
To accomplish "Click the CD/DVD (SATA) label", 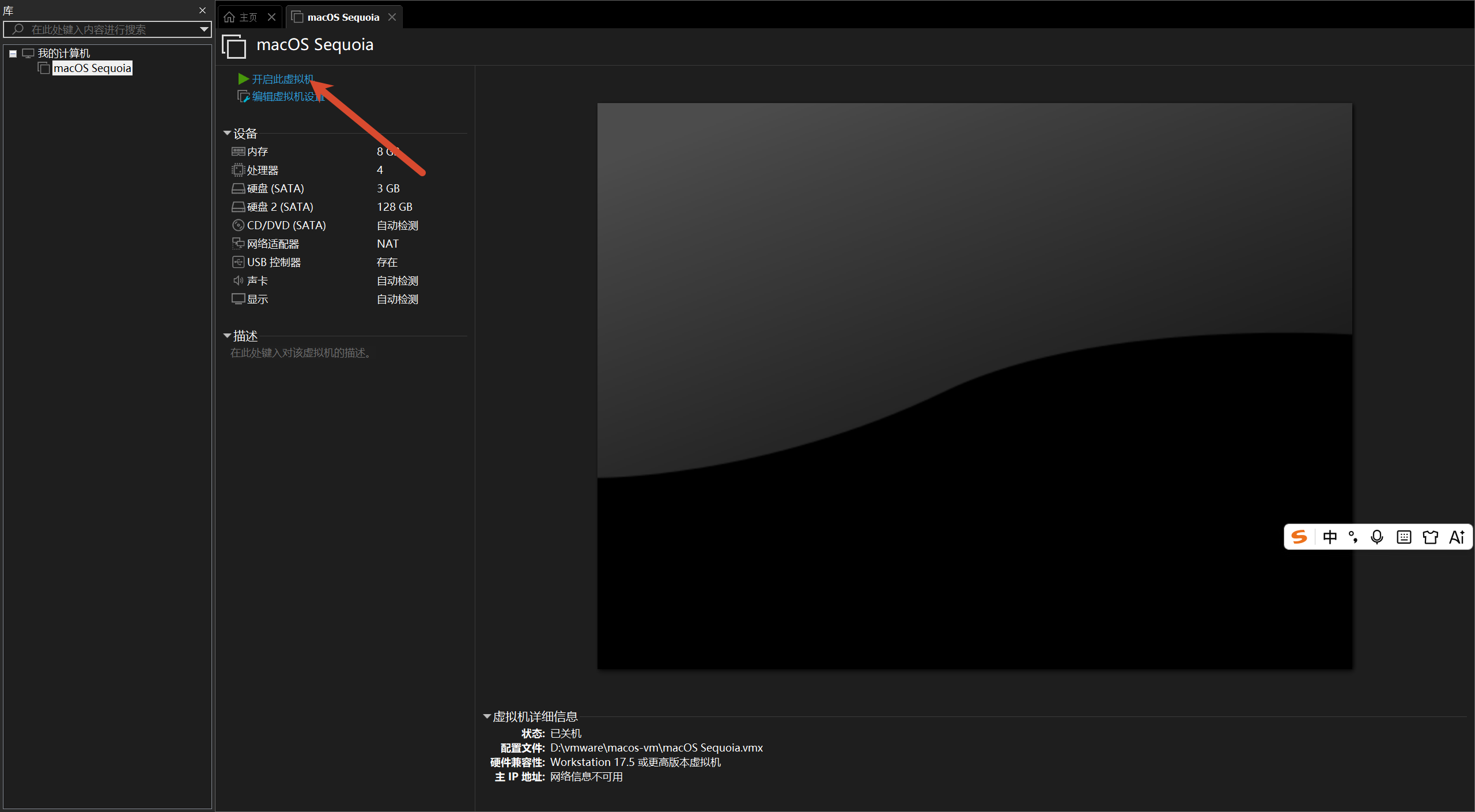I will [286, 225].
